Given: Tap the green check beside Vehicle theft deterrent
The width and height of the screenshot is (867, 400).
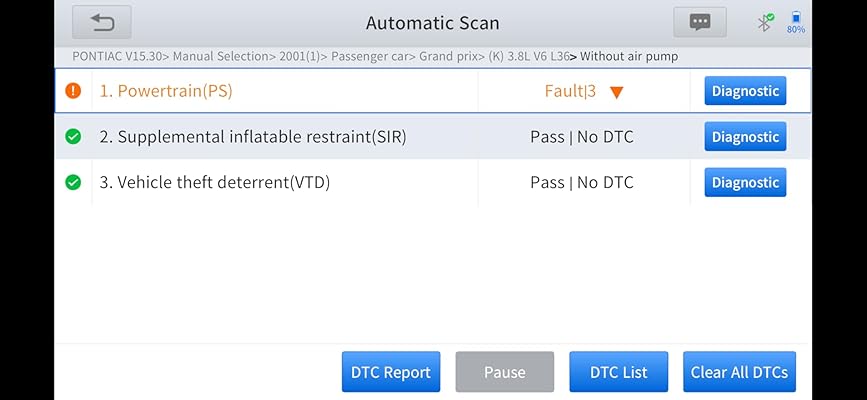Looking at the screenshot, I should coord(73,182).
